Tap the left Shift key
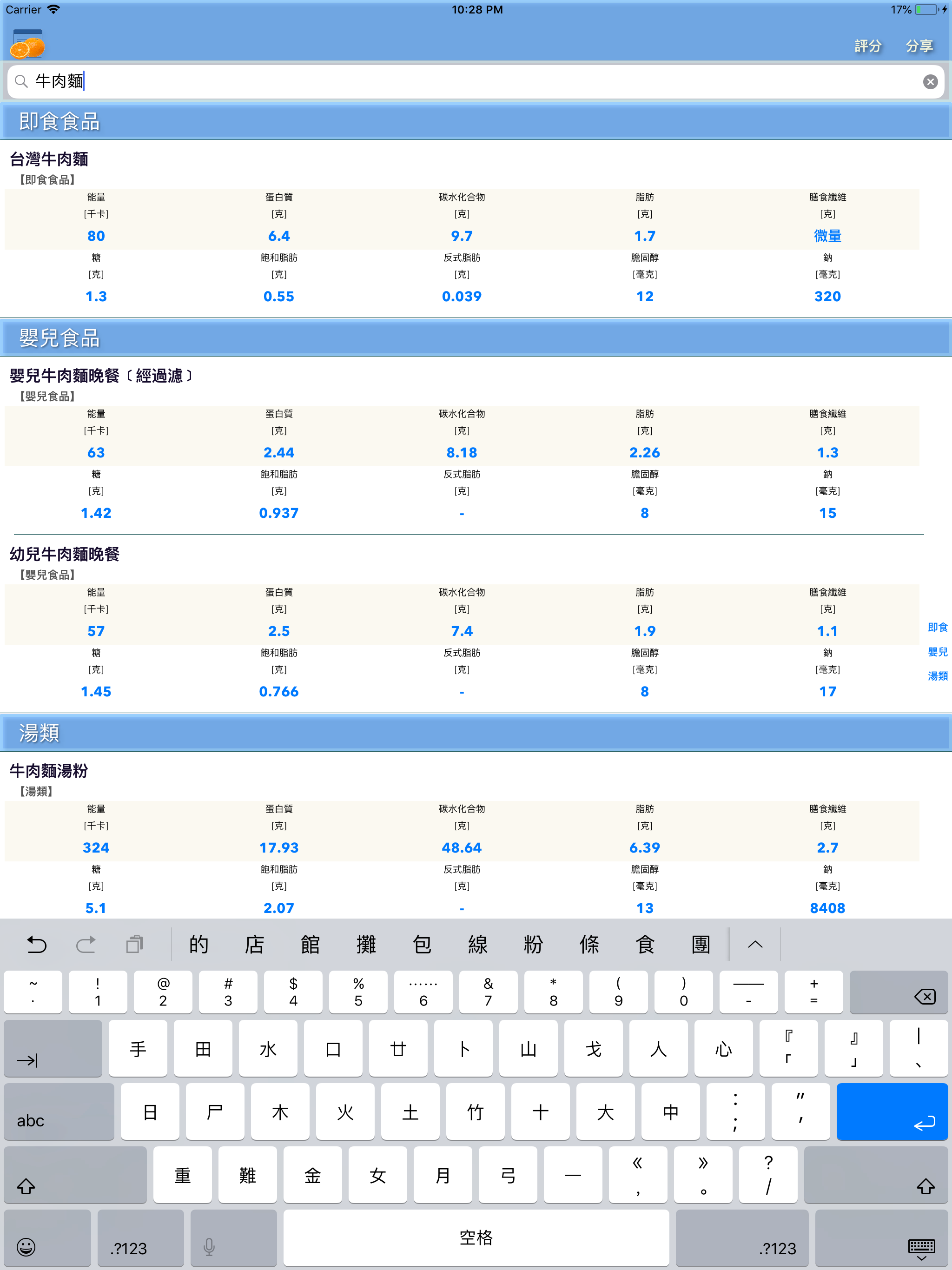 [75, 1175]
